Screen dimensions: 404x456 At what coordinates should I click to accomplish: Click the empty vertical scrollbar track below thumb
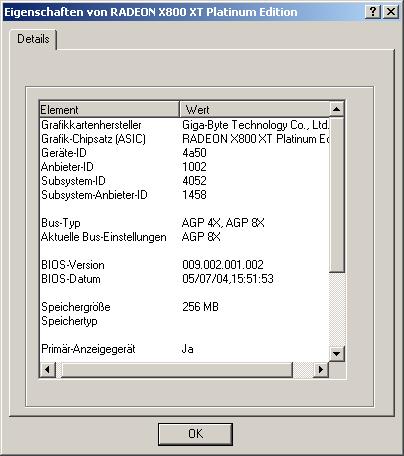click(x=336, y=309)
